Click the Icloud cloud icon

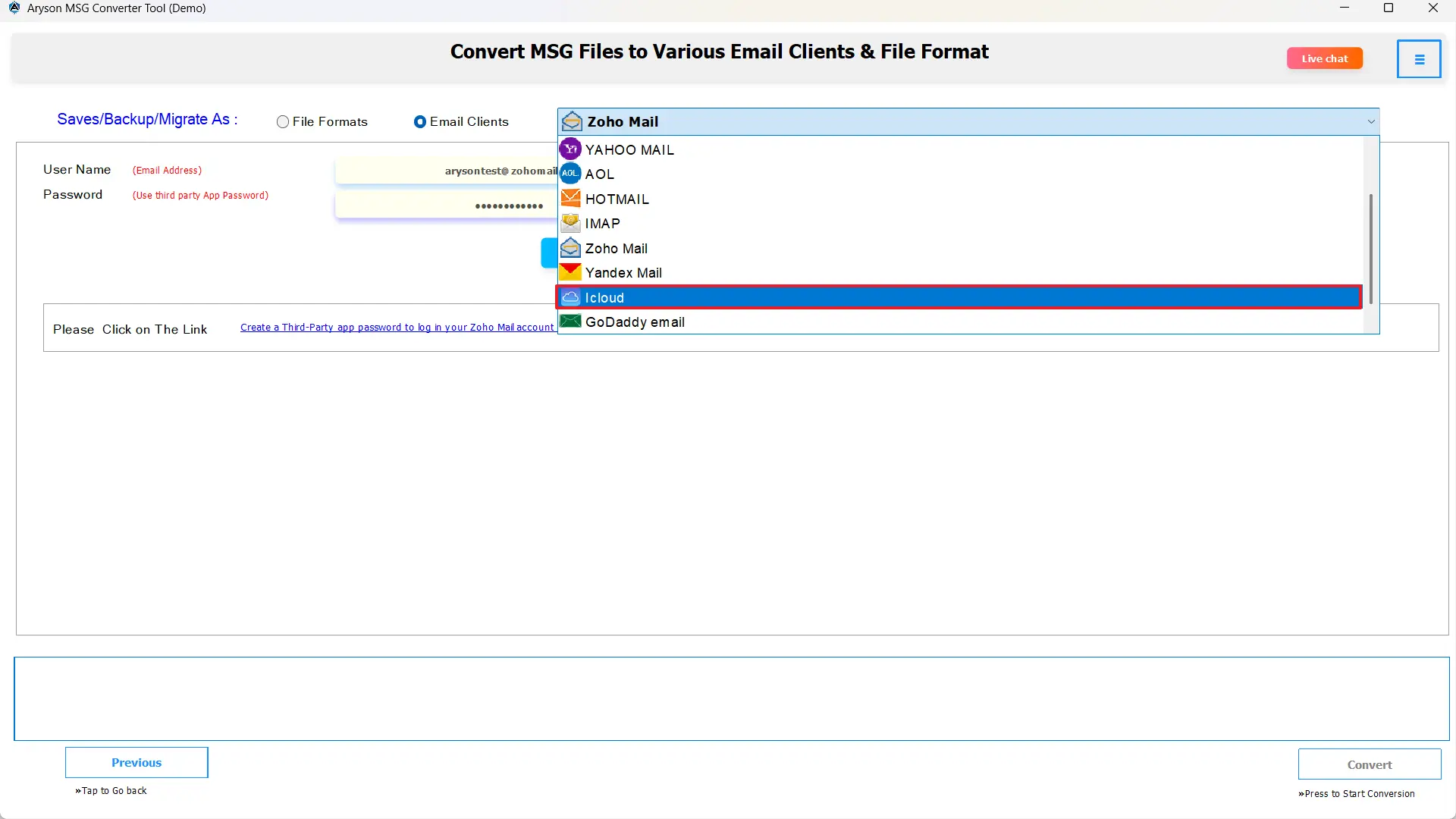coord(570,297)
